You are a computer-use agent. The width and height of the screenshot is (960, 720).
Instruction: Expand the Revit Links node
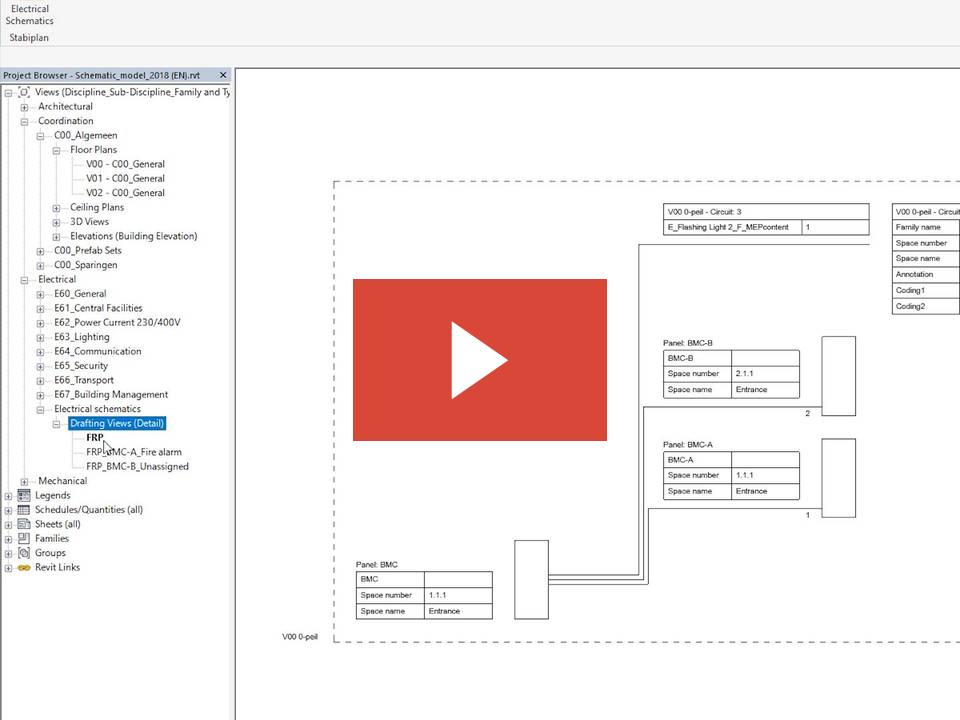8,568
